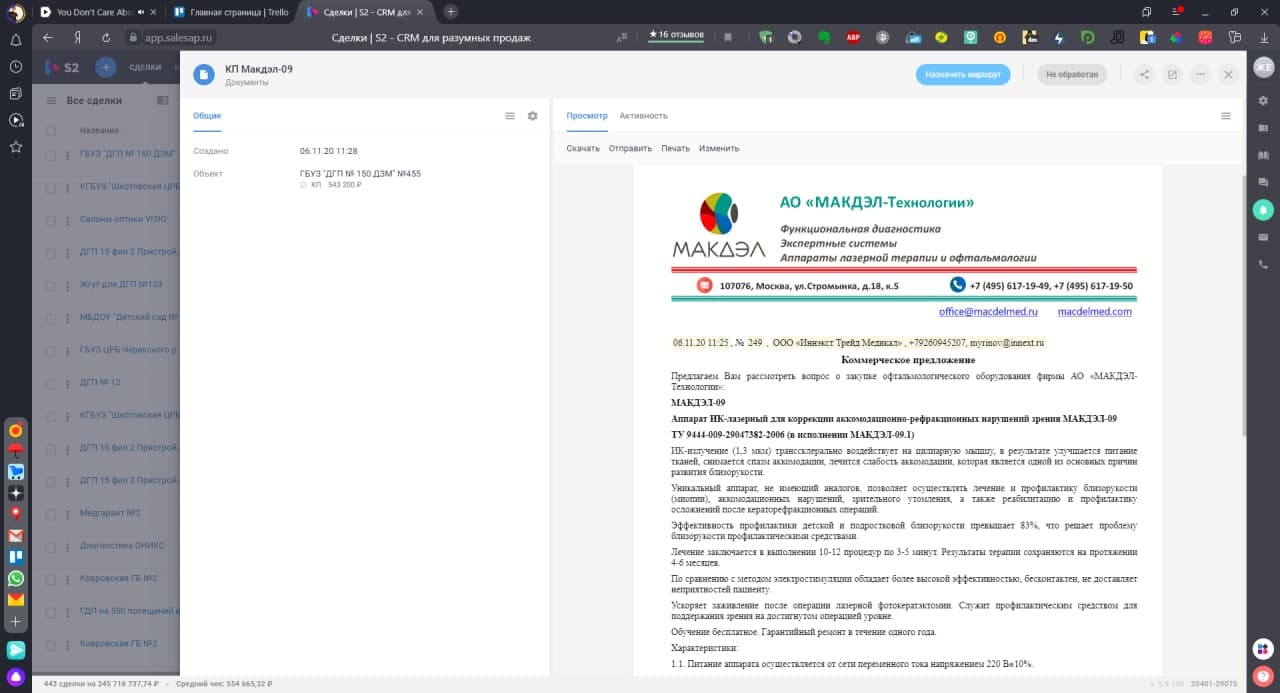
Task: Open the Все сделки filter dropdown
Action: [92, 101]
